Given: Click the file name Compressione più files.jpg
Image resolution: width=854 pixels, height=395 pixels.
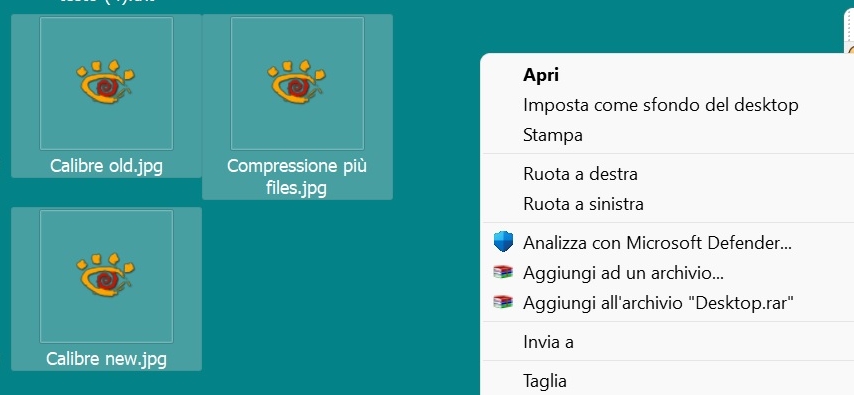Looking at the screenshot, I should pyautogui.click(x=297, y=177).
